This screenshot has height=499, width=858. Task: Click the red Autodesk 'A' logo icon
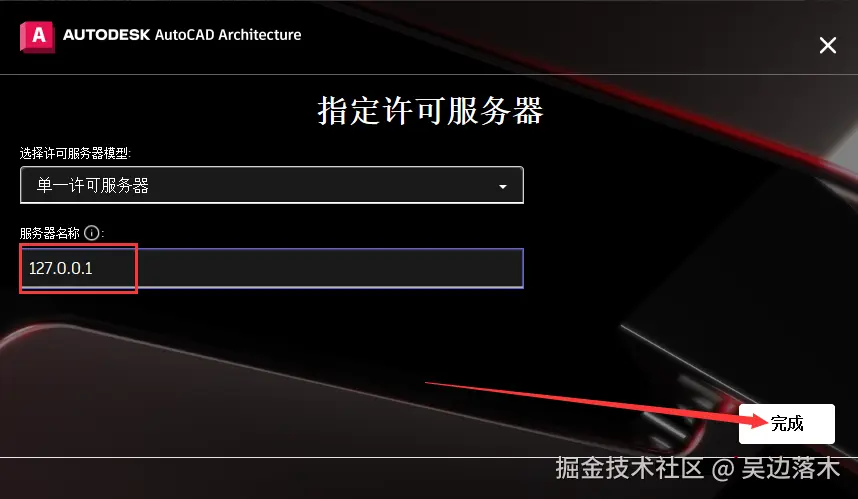(x=37, y=37)
